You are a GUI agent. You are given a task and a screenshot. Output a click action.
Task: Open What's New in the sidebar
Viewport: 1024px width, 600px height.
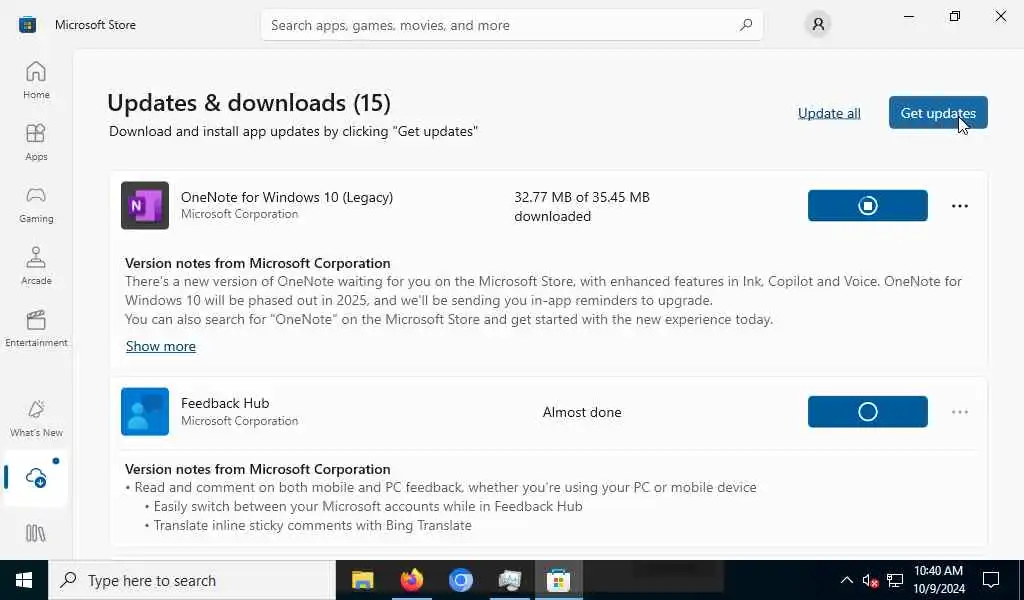(x=36, y=418)
